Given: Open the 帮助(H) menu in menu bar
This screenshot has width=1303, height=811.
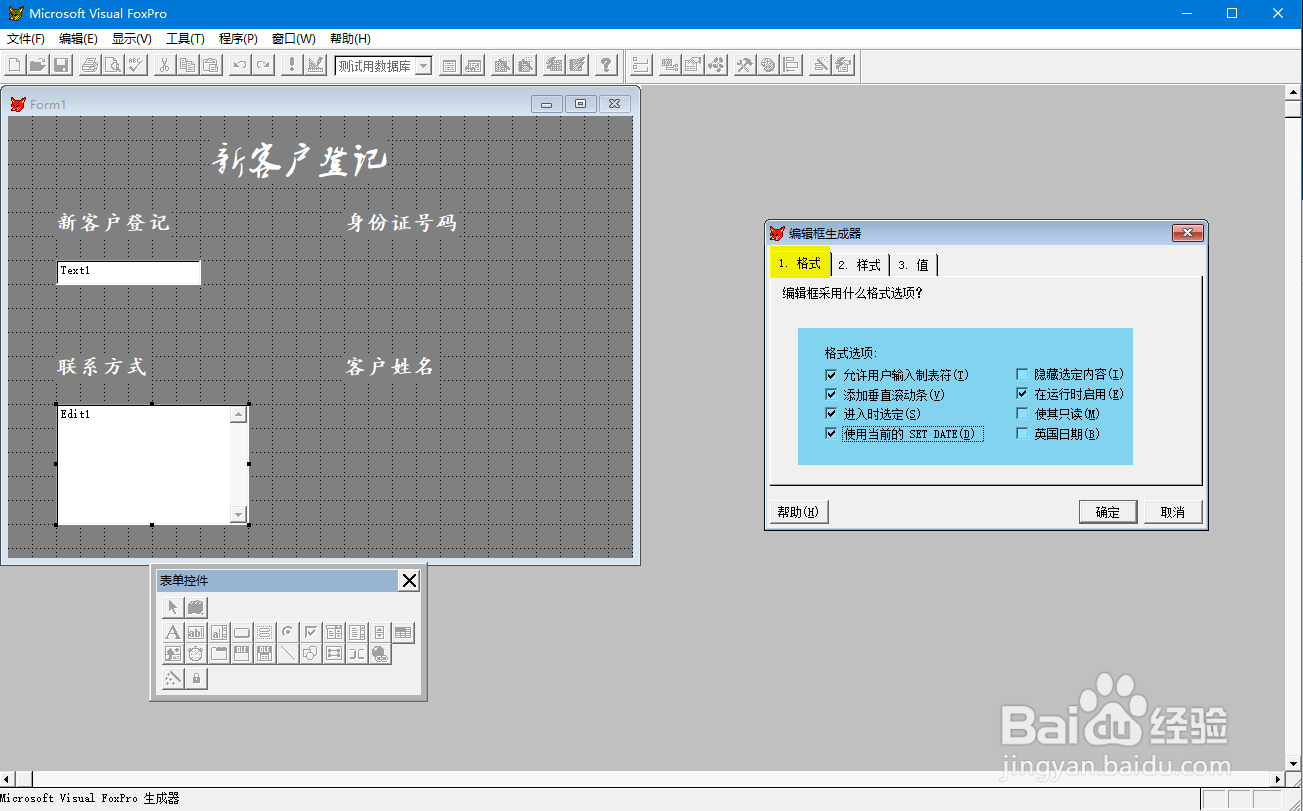Looking at the screenshot, I should 350,39.
